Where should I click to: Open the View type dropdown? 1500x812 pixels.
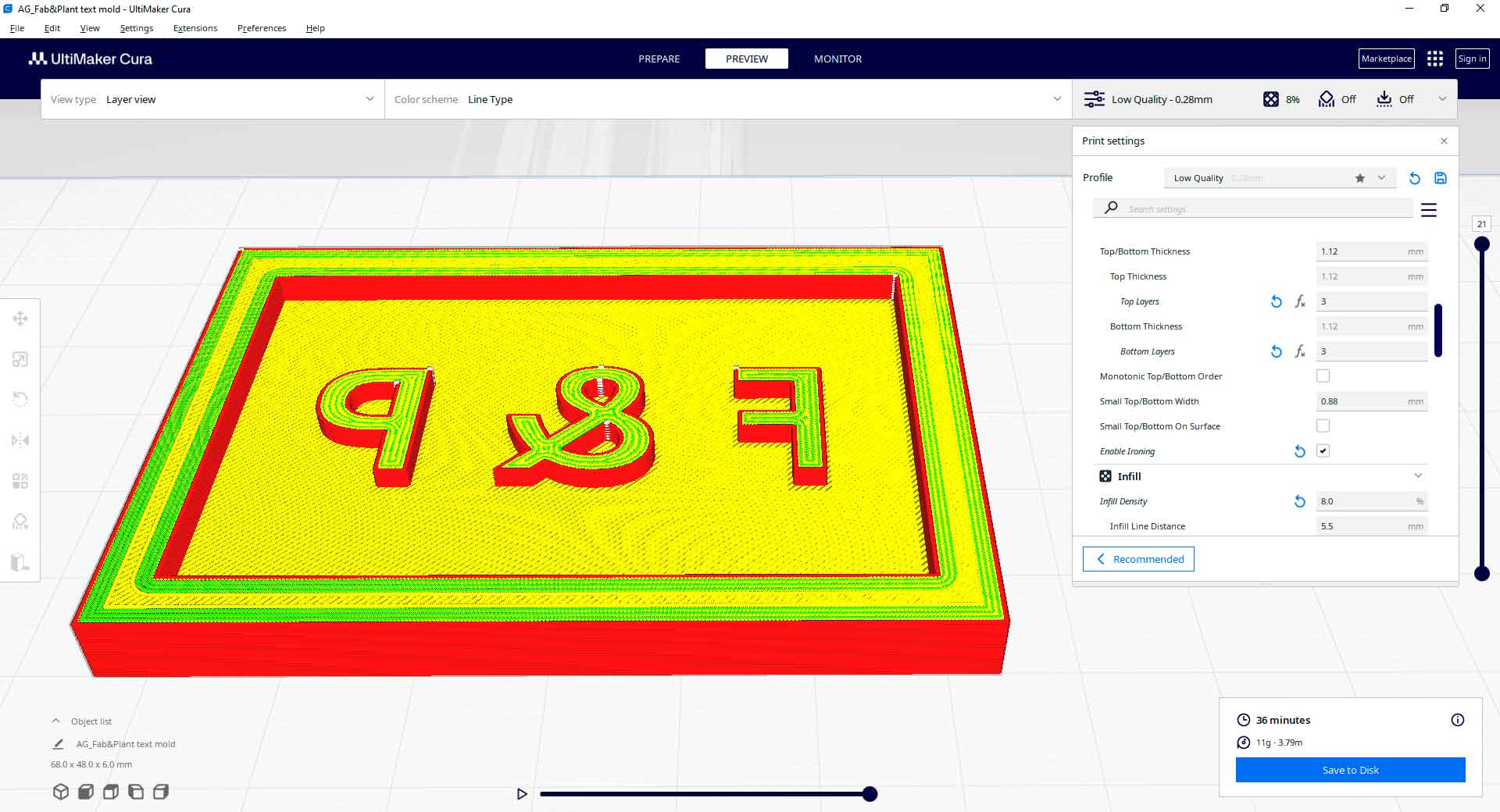tap(212, 99)
